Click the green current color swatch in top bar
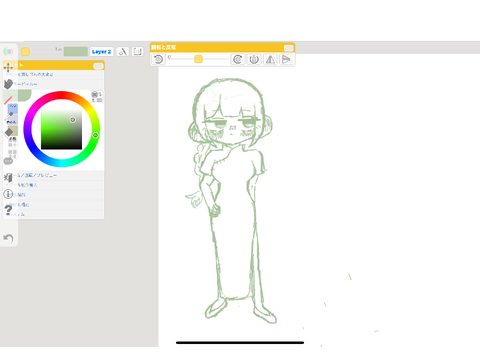480x360 pixels. pos(76,51)
